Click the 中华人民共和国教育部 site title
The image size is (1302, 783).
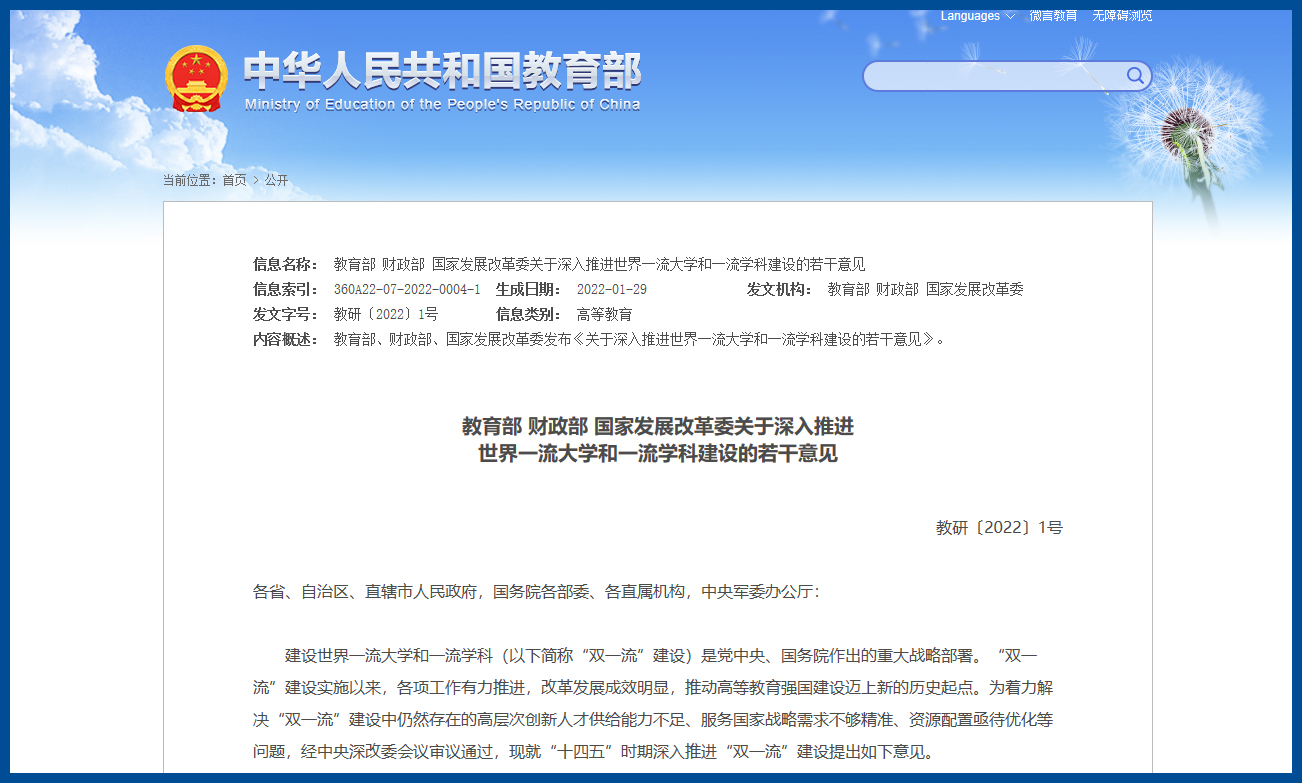click(x=442, y=71)
